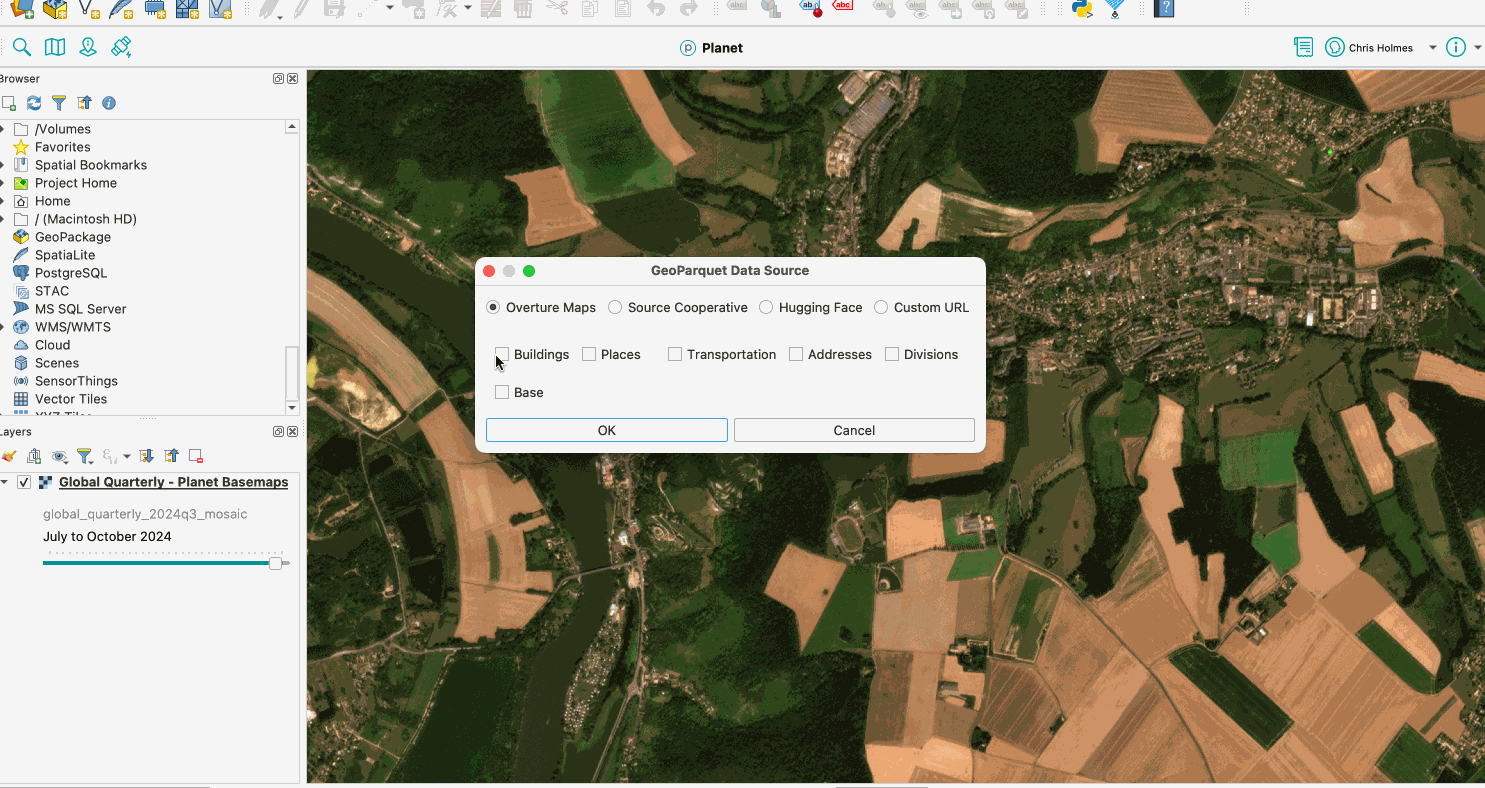This screenshot has height=788, width=1485.
Task: Check the Addresses checkbox
Action: [796, 354]
